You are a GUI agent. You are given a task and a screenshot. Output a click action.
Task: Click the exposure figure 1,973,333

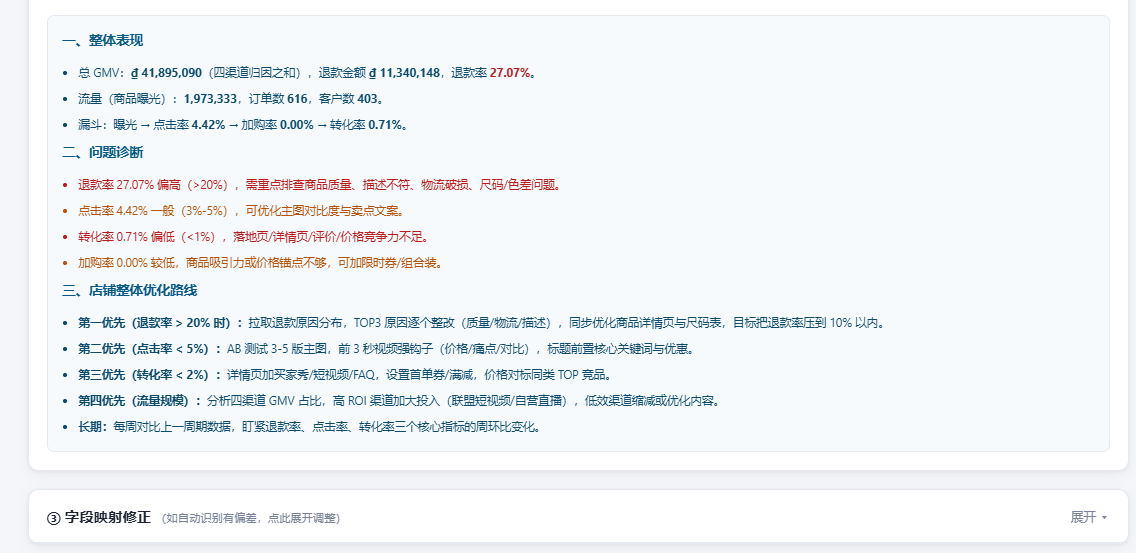[208, 99]
